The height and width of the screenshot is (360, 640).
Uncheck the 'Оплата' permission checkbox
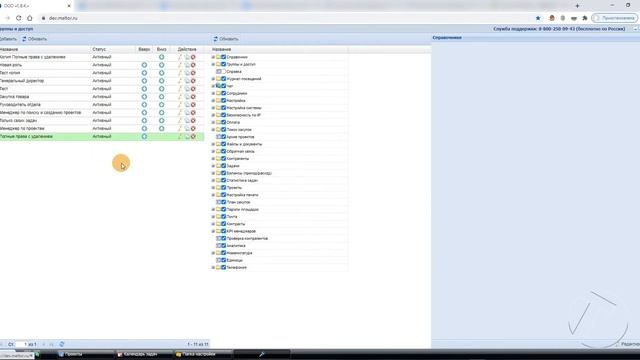tap(223, 122)
